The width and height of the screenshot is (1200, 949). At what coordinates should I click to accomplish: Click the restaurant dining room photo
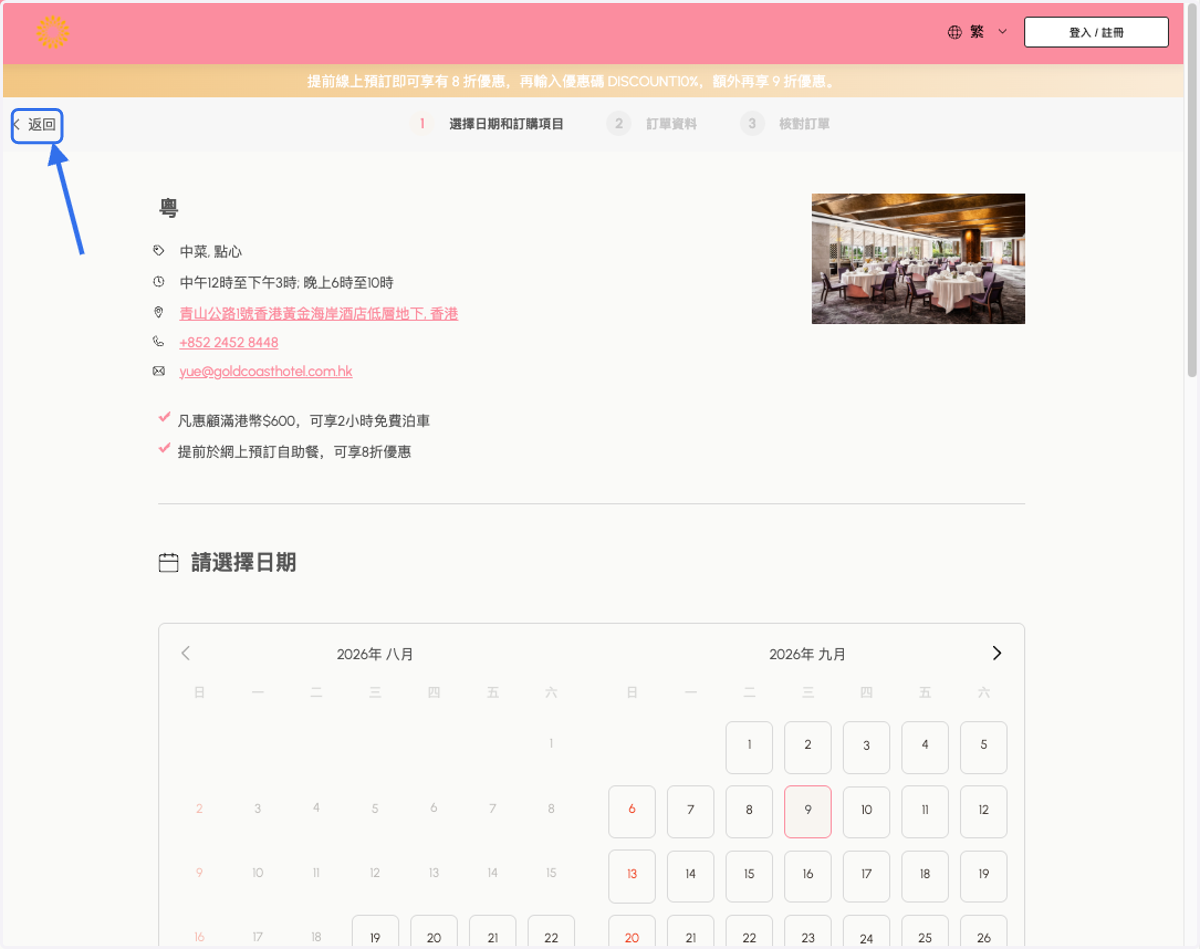point(918,258)
